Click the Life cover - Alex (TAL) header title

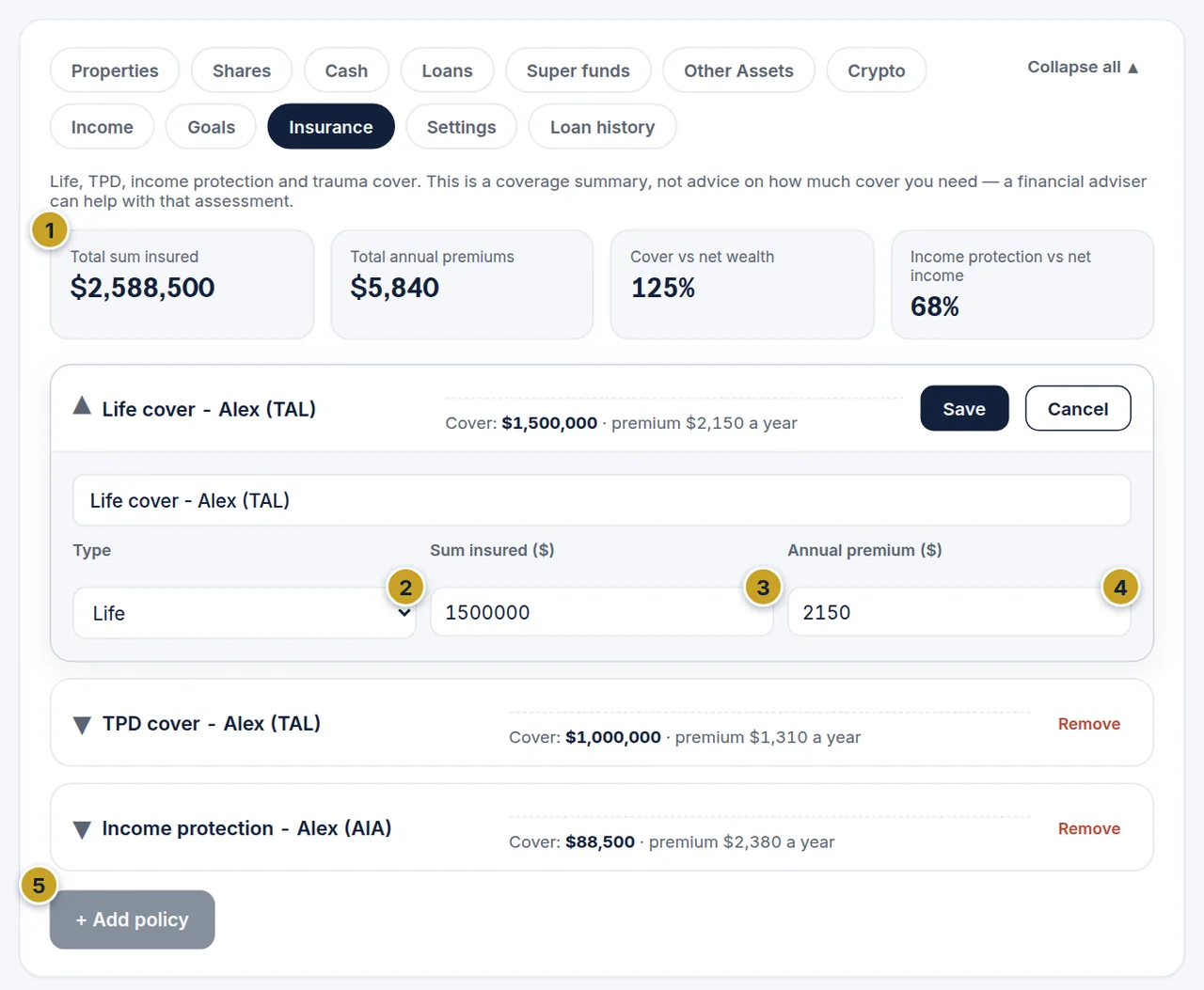coord(209,409)
